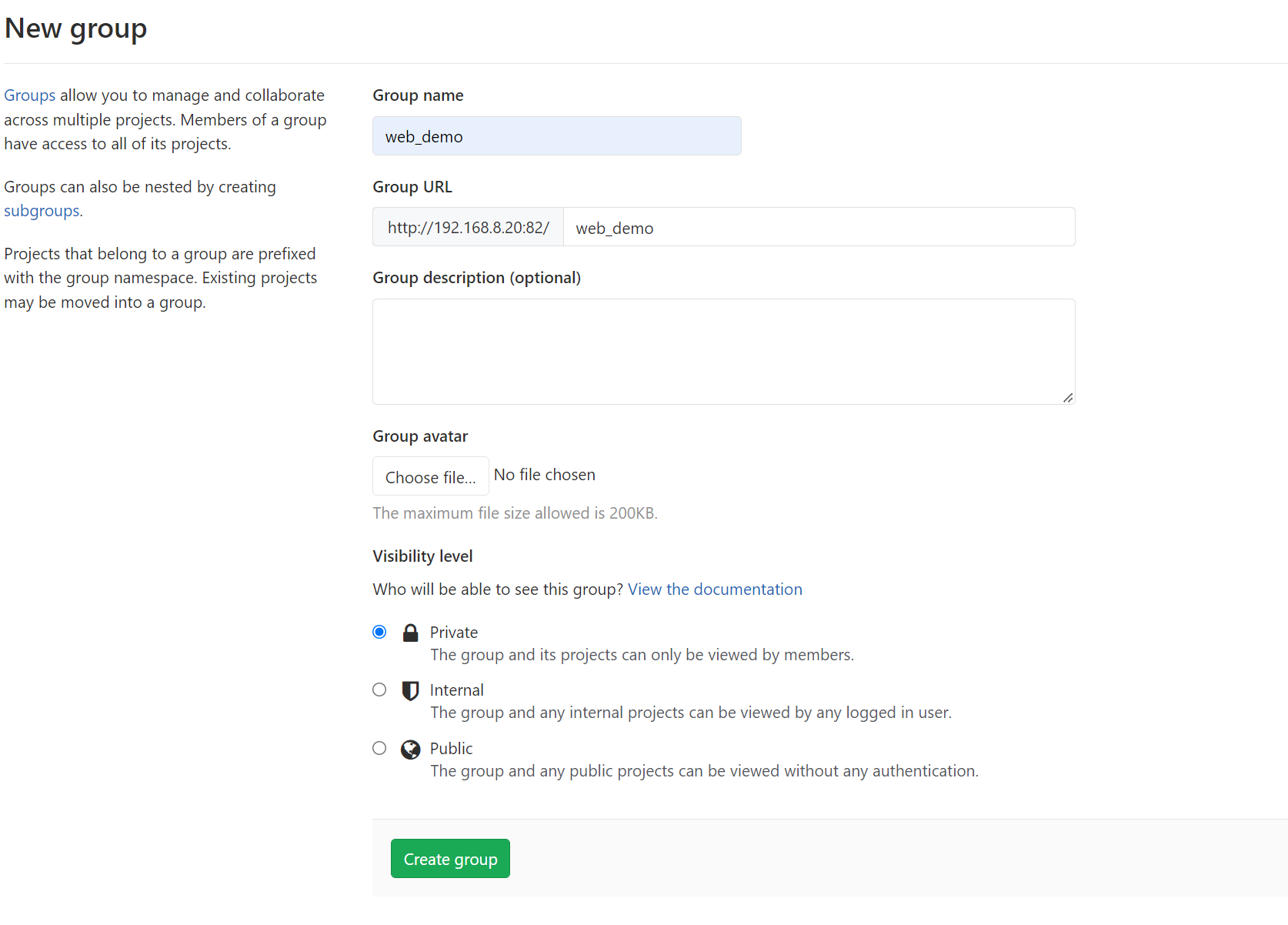Click the Public option label
This screenshot has height=925, width=1288.
pyautogui.click(x=452, y=749)
